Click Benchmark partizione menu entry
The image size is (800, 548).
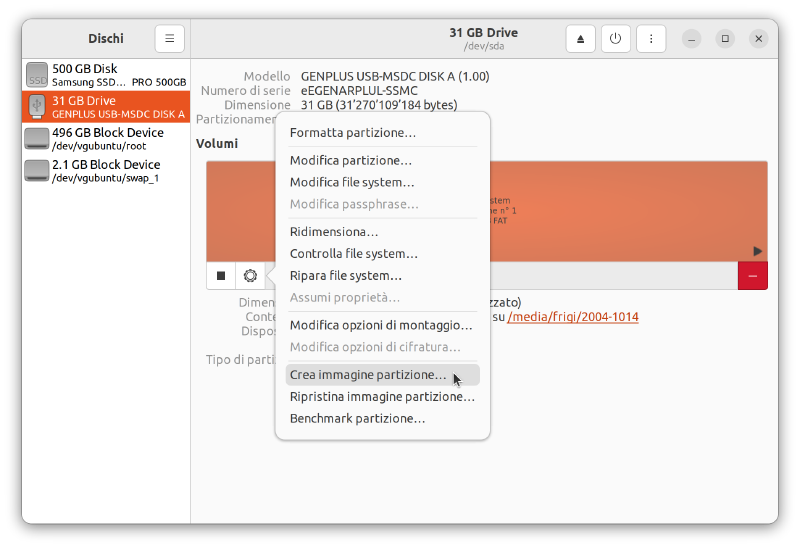(357, 419)
